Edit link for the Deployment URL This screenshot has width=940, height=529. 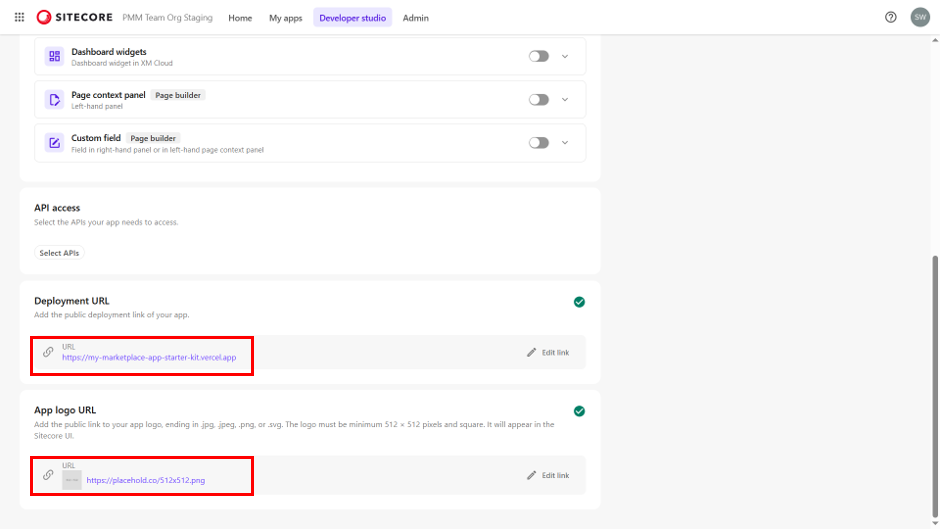pos(548,353)
